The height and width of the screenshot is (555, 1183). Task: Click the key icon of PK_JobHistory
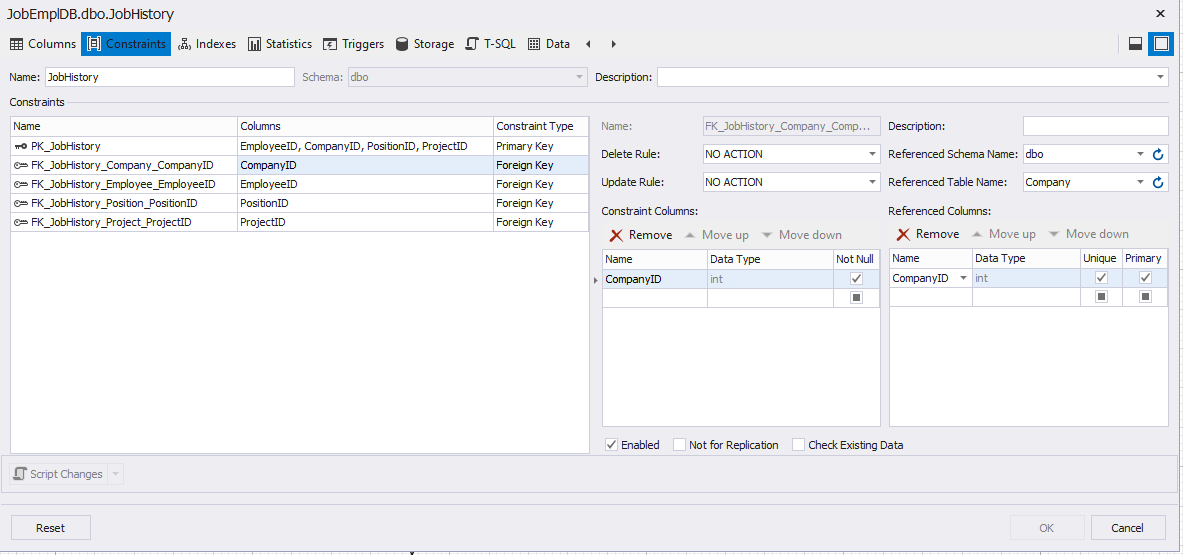pyautogui.click(x=21, y=146)
